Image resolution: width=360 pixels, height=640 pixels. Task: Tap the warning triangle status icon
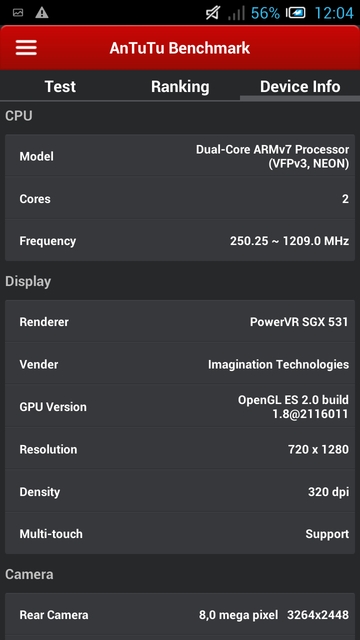pyautogui.click(x=42, y=13)
